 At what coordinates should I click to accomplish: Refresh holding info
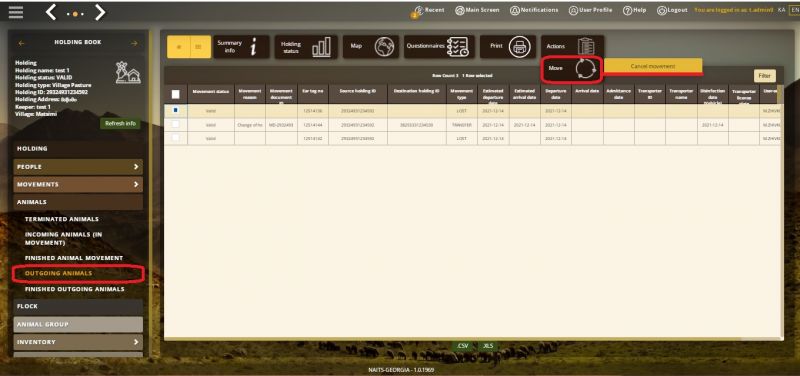(120, 123)
